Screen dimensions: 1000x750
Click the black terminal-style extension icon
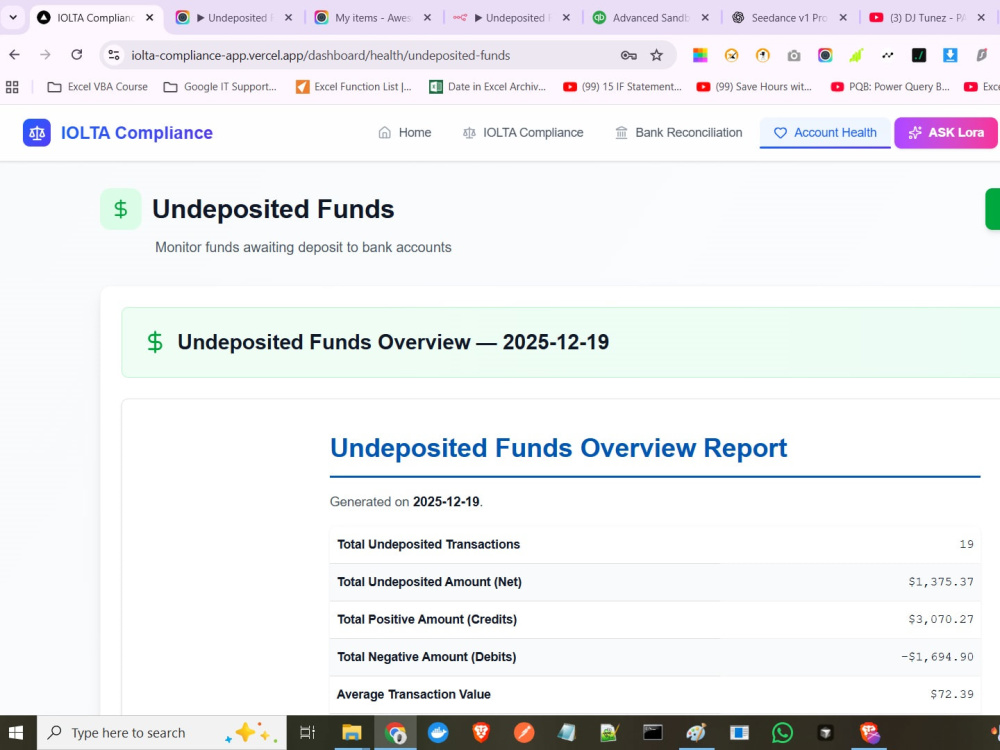pyautogui.click(x=919, y=55)
